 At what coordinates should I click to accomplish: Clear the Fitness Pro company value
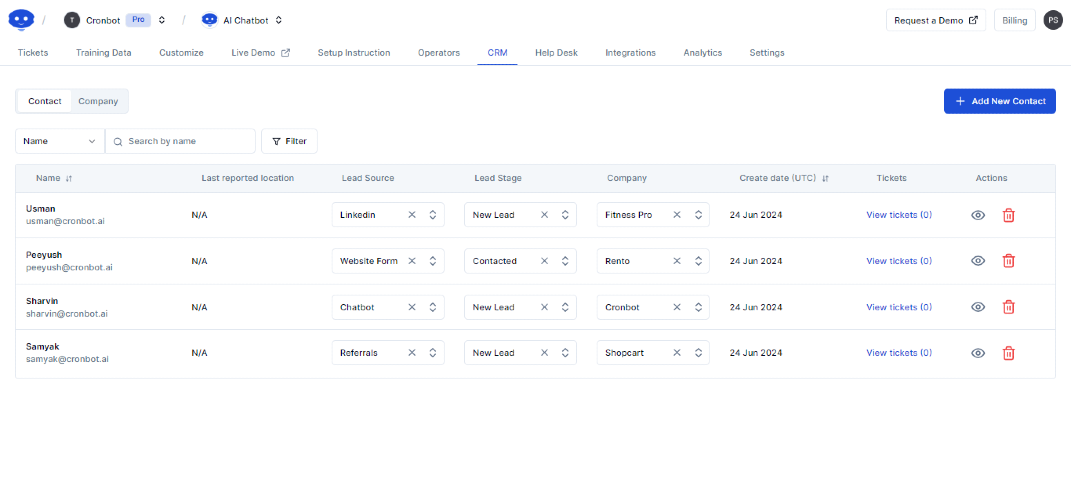[x=677, y=214]
